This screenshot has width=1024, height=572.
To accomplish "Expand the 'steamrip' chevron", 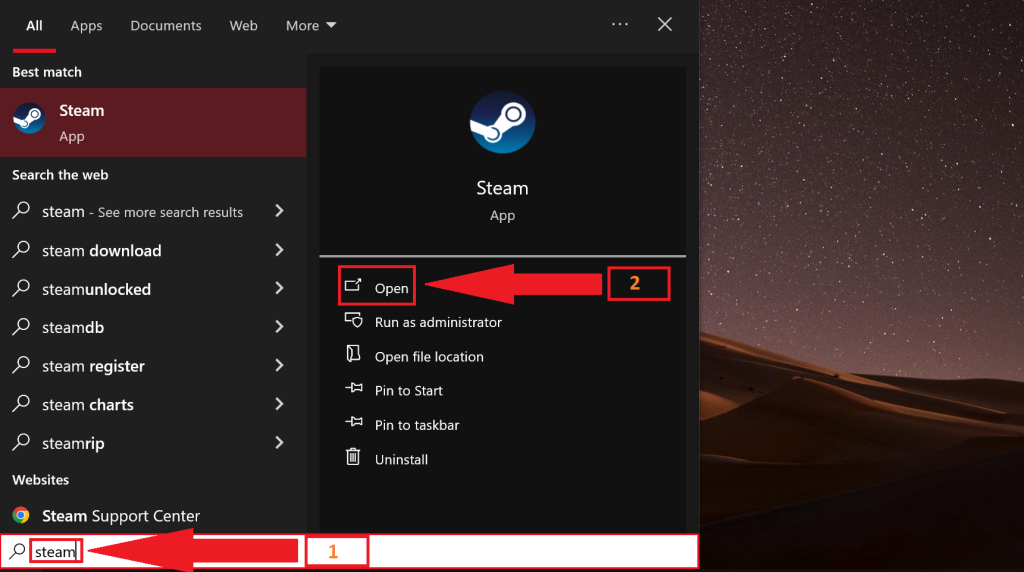I will click(280, 443).
